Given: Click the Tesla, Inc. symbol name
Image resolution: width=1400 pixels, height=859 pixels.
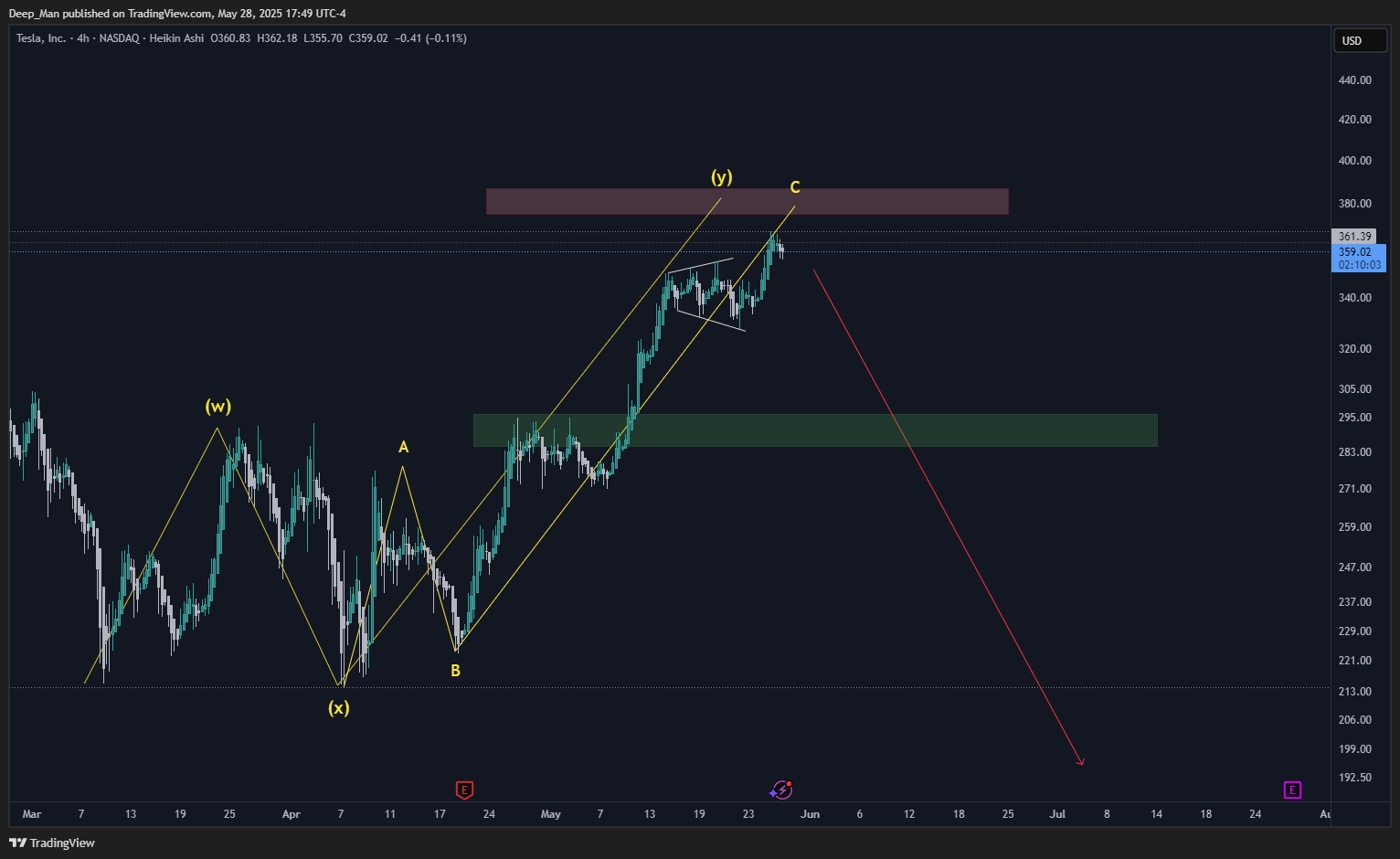Looking at the screenshot, I should (41, 38).
